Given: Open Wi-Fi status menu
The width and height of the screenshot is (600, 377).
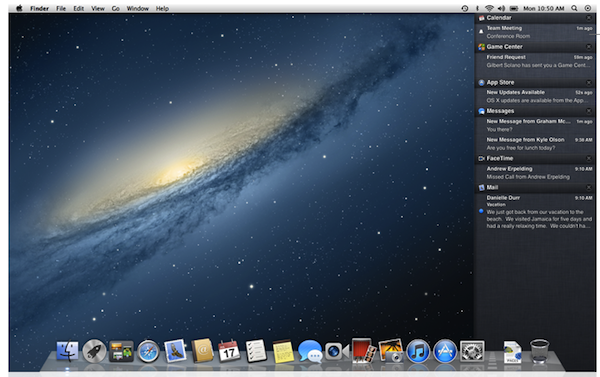Looking at the screenshot, I should pyautogui.click(x=489, y=8).
